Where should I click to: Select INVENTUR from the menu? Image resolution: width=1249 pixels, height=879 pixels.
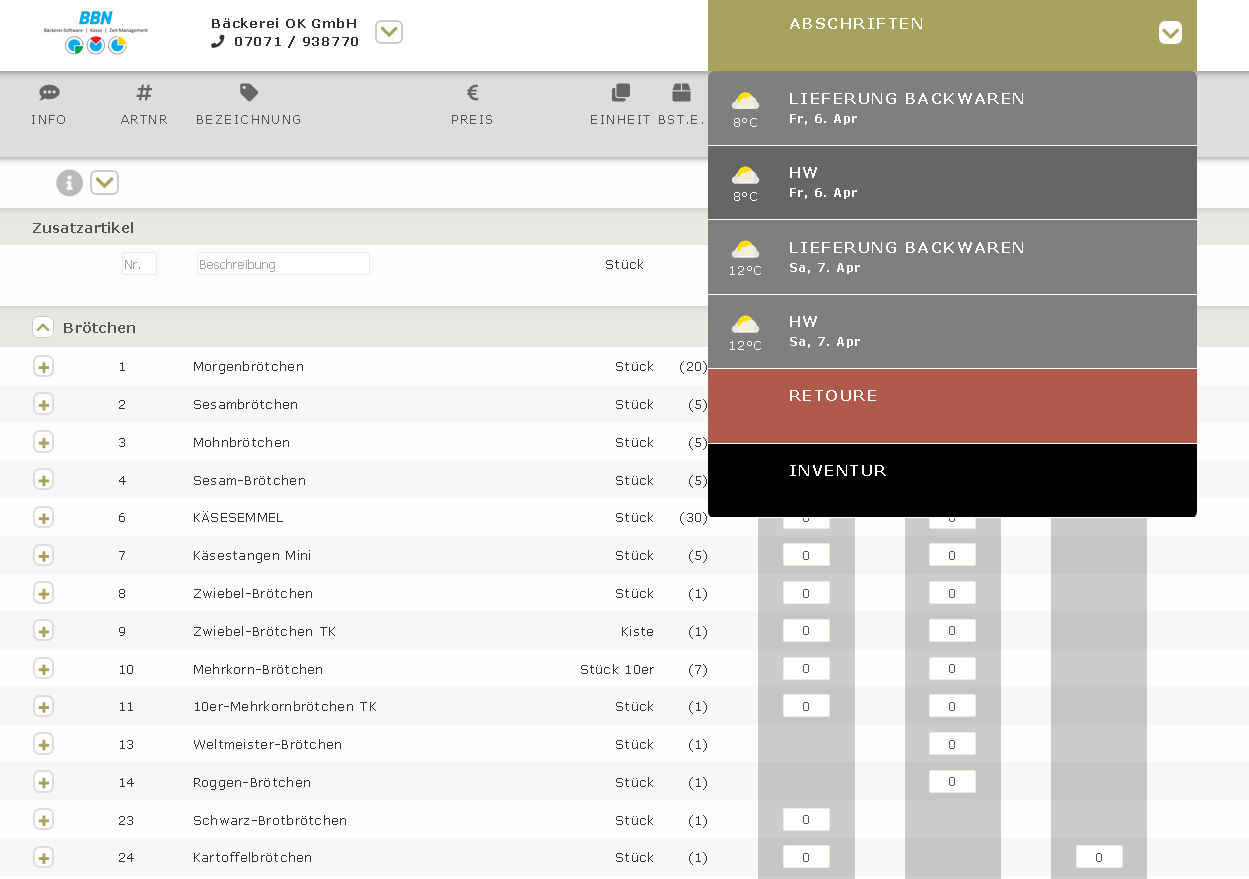(x=951, y=480)
